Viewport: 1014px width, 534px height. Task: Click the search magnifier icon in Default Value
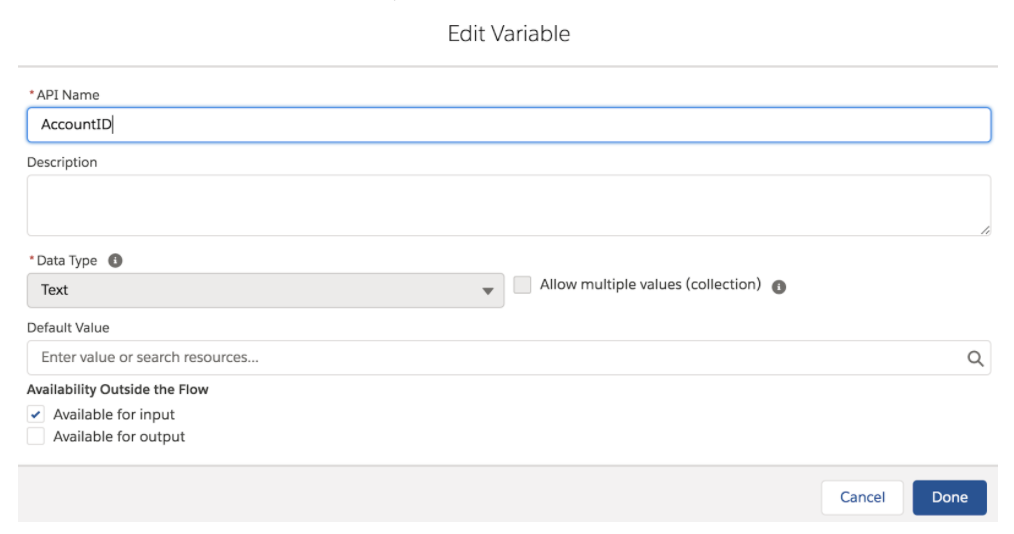pyautogui.click(x=975, y=358)
